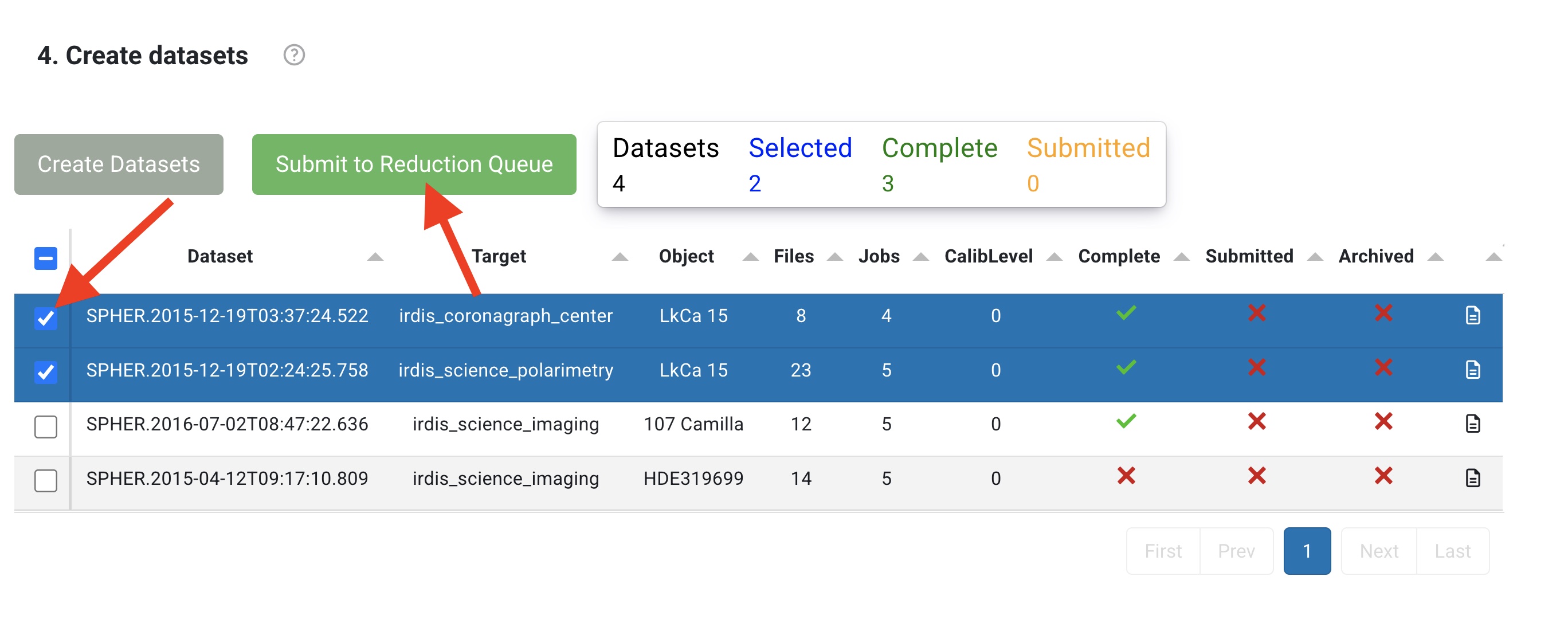Go to Next page
This screenshot has height=627, width=1568.
(1379, 550)
